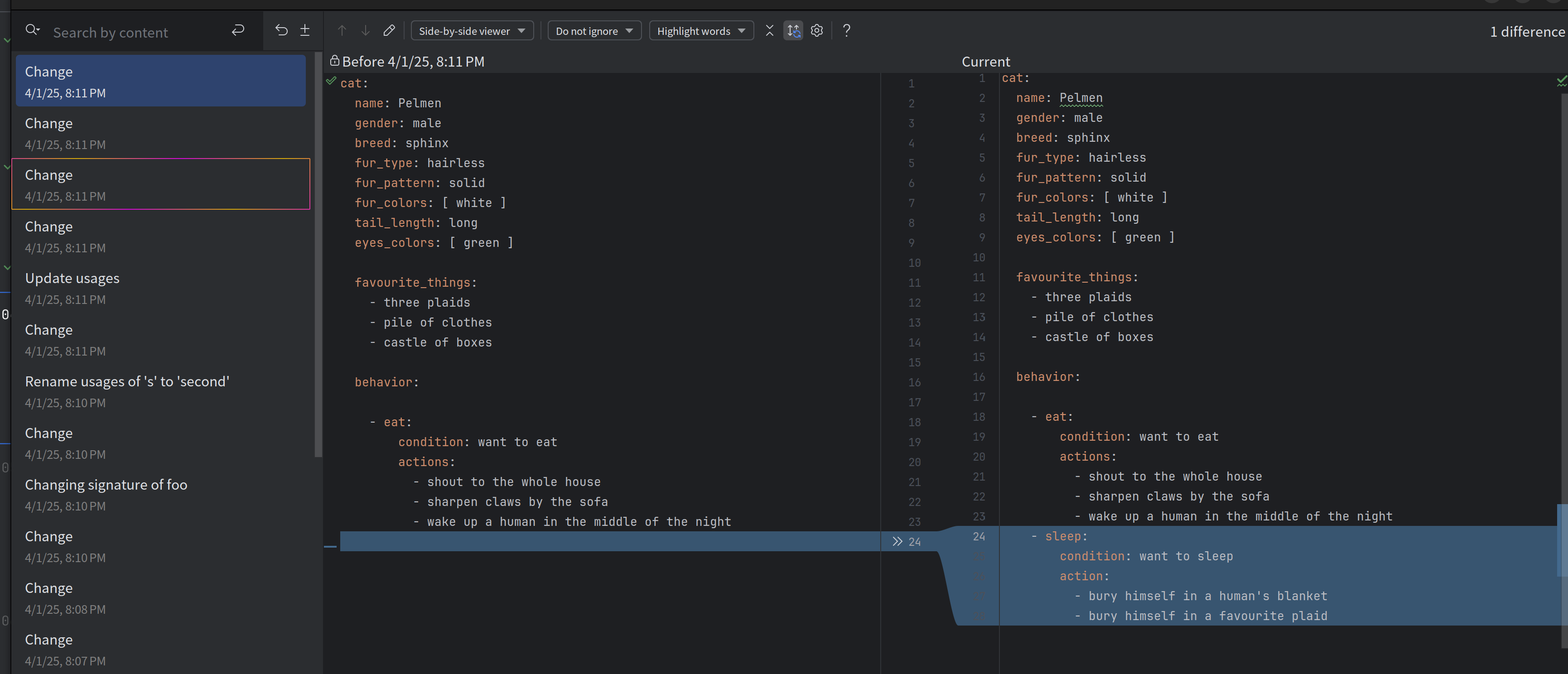1568x674 pixels.
Task: Click the Create Patch plus-minus icon
Action: pos(305,30)
